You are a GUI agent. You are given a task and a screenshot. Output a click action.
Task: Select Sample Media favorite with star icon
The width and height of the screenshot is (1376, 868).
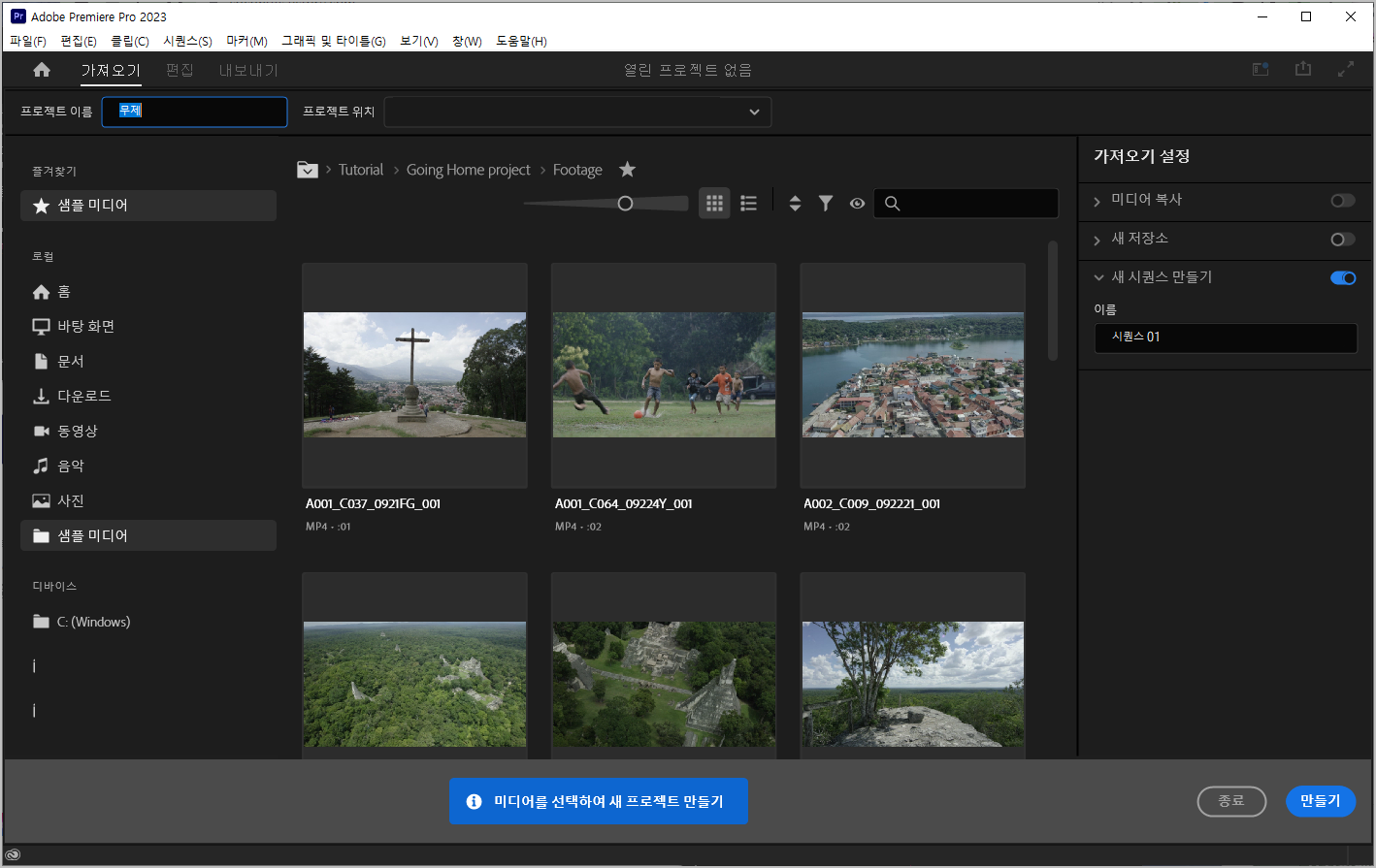(x=148, y=206)
